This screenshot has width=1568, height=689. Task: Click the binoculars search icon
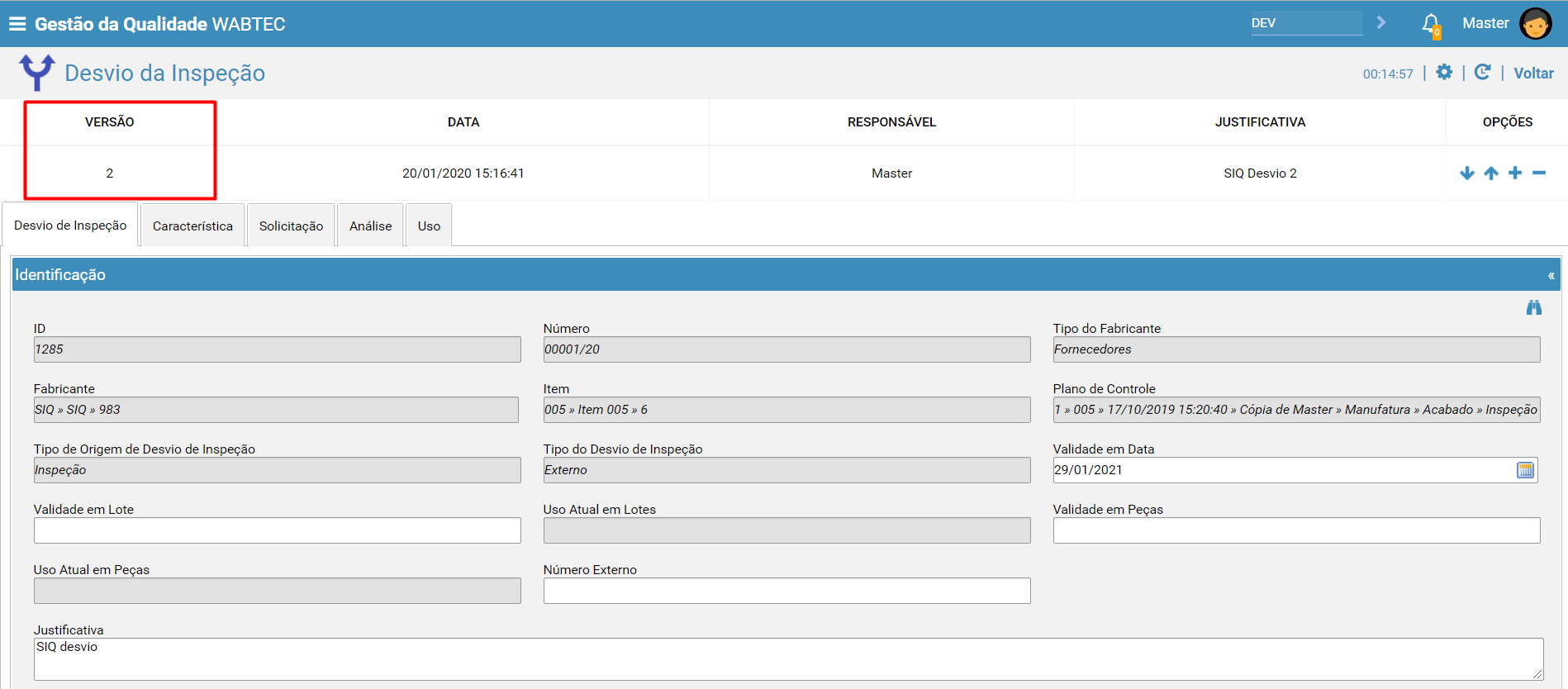pos(1534,307)
